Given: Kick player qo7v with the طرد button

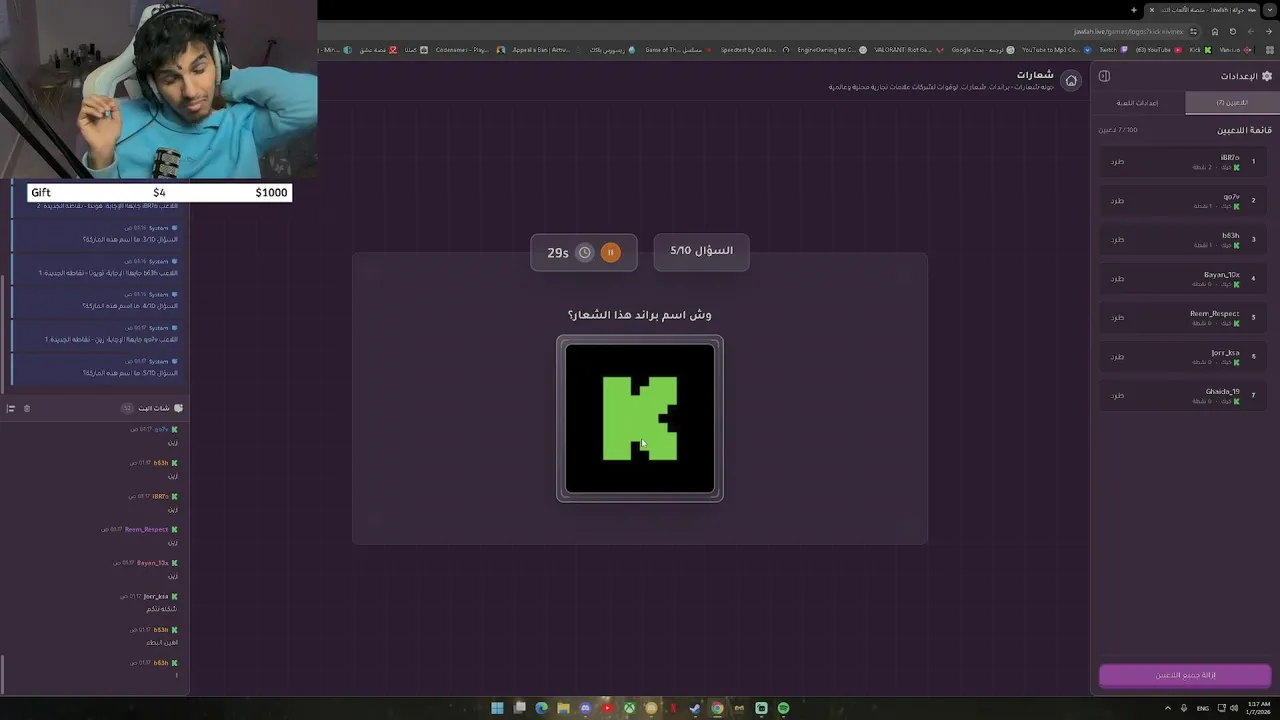Looking at the screenshot, I should pyautogui.click(x=1117, y=200).
